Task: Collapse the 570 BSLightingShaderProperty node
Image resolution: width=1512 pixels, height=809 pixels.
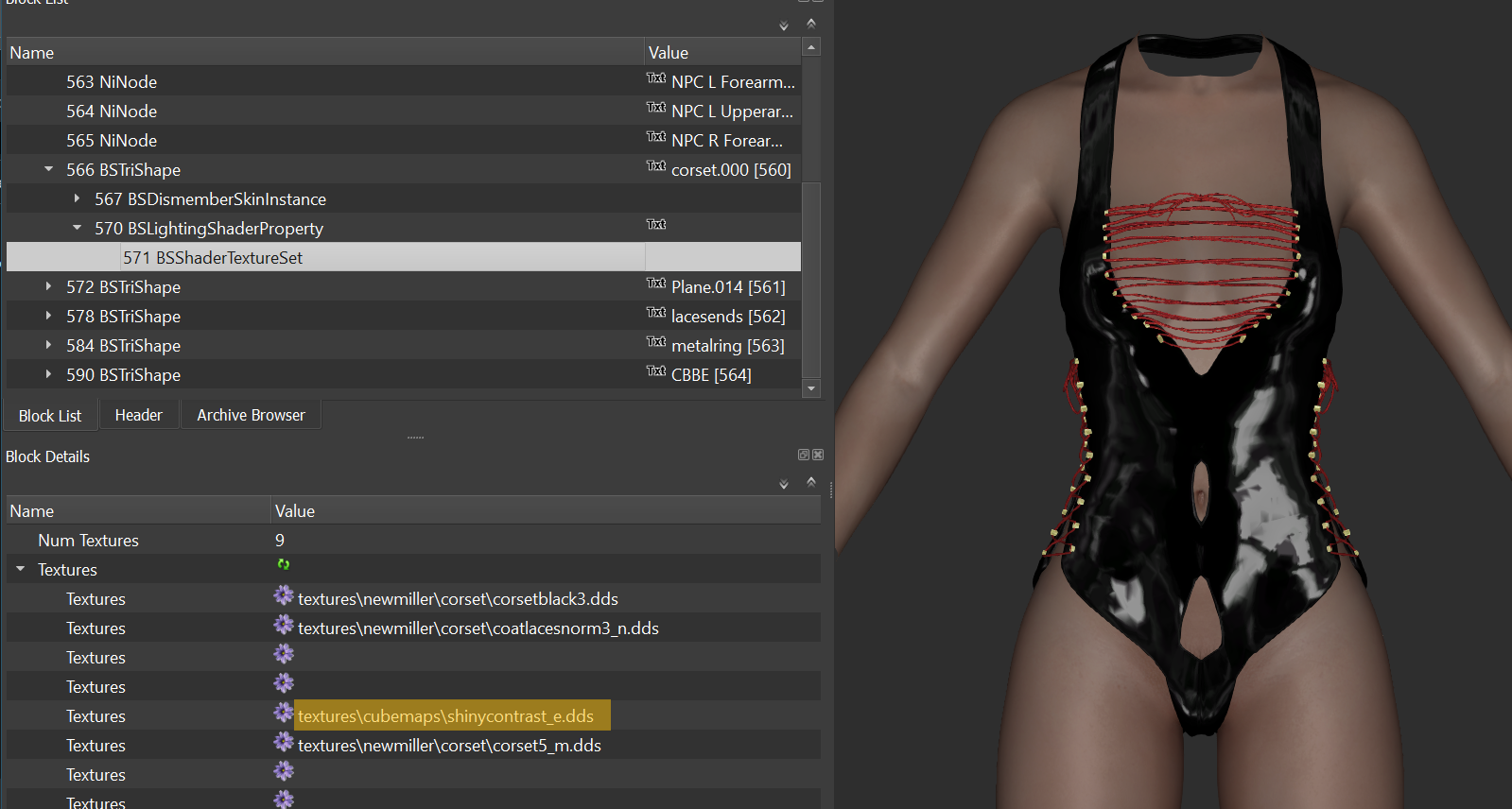Action: coord(77,228)
